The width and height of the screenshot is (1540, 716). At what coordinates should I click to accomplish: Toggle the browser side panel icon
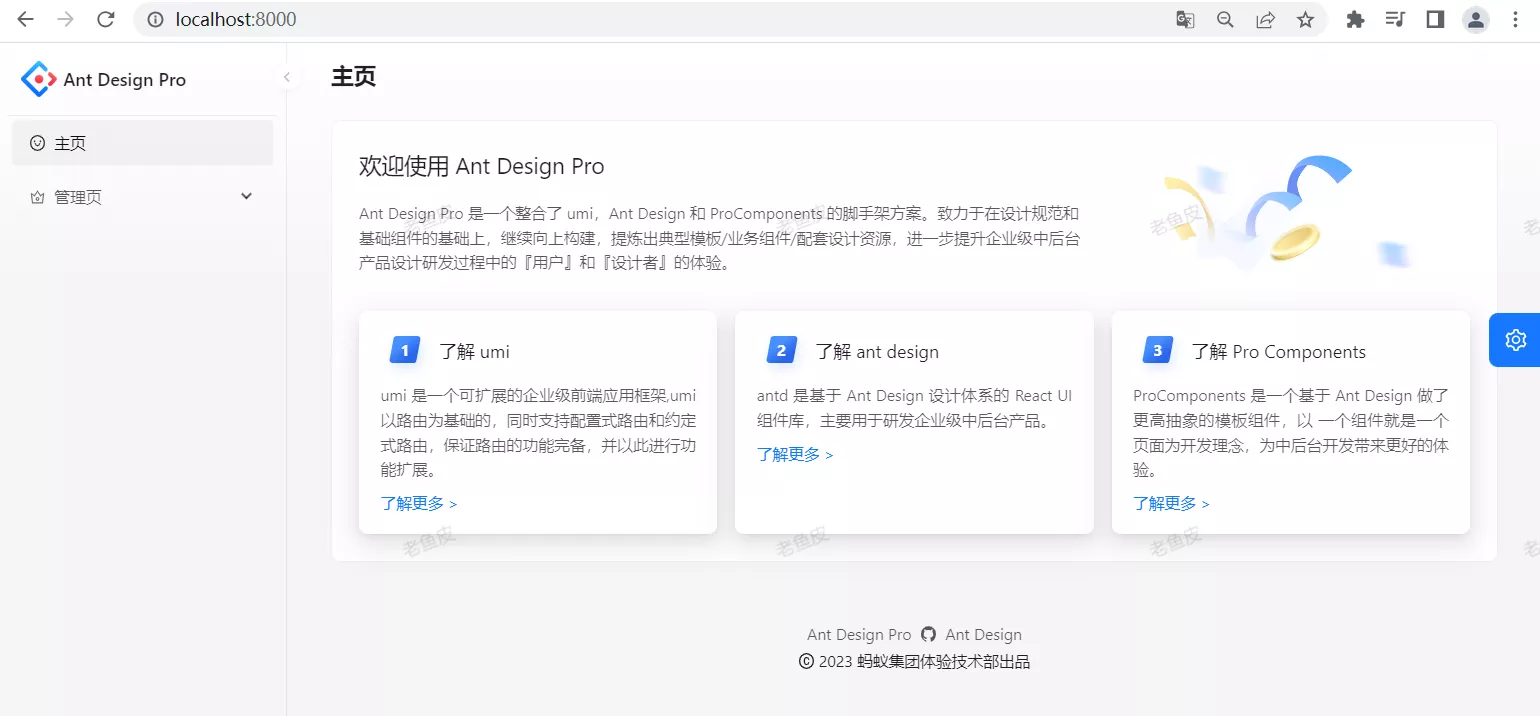click(1435, 19)
